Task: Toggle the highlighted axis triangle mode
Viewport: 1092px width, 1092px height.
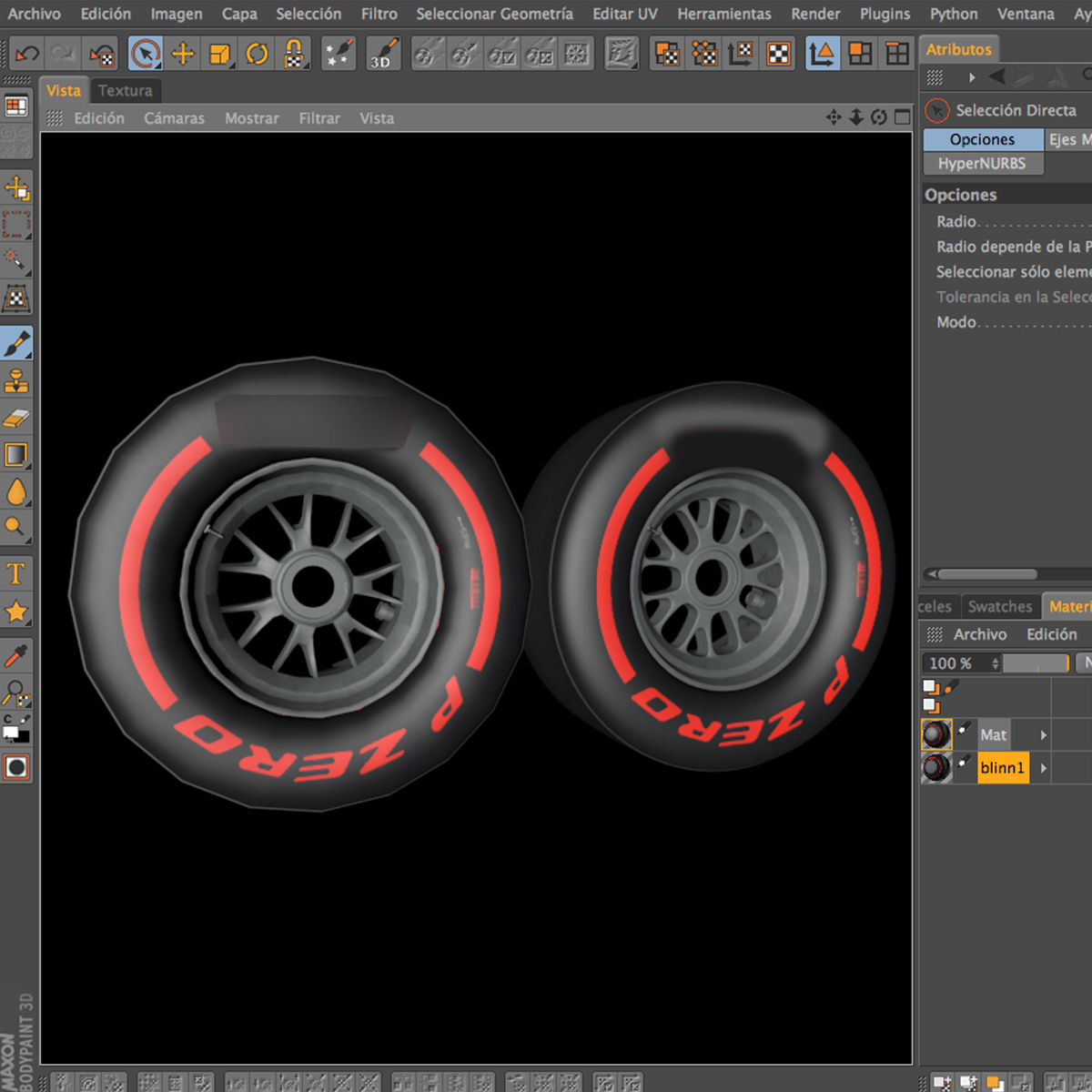Action: (x=823, y=55)
